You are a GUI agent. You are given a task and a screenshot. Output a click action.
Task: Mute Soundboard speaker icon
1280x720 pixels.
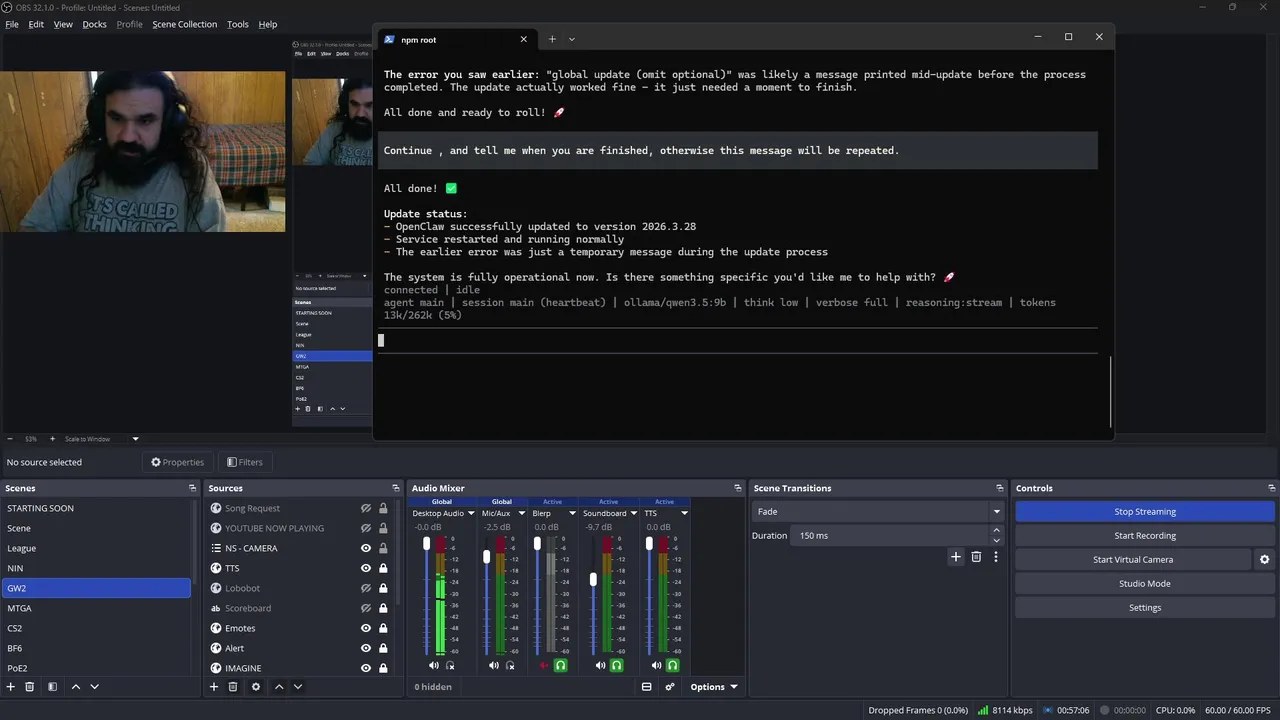(x=601, y=665)
